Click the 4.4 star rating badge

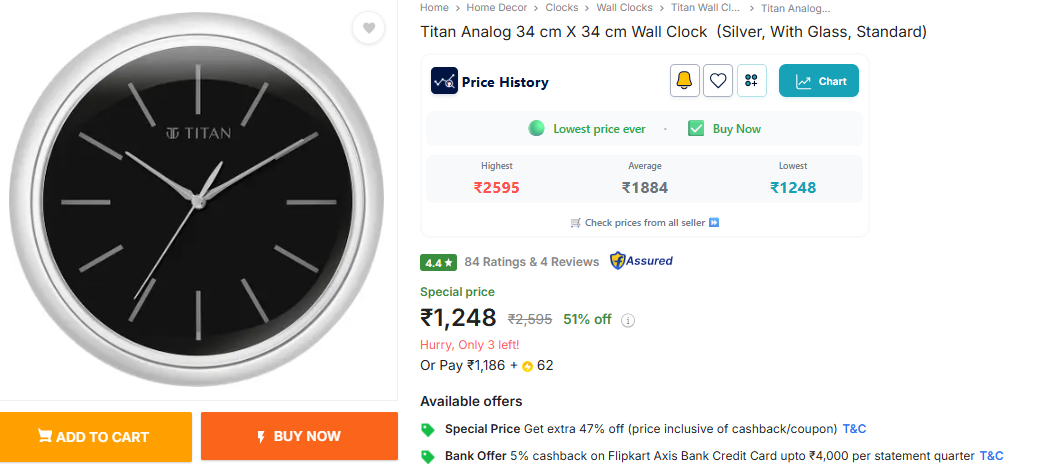(438, 262)
